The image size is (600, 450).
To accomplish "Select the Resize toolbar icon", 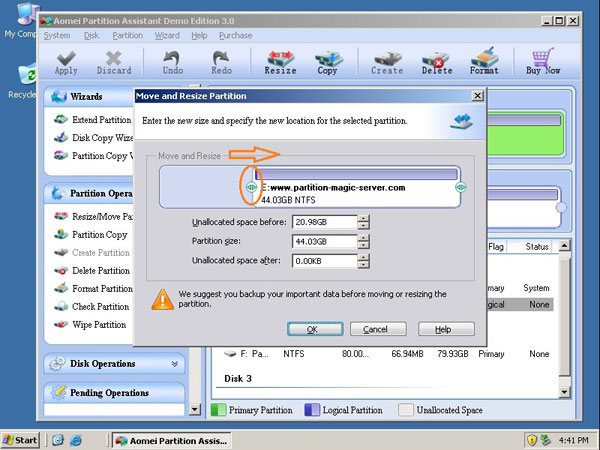I will (x=280, y=60).
